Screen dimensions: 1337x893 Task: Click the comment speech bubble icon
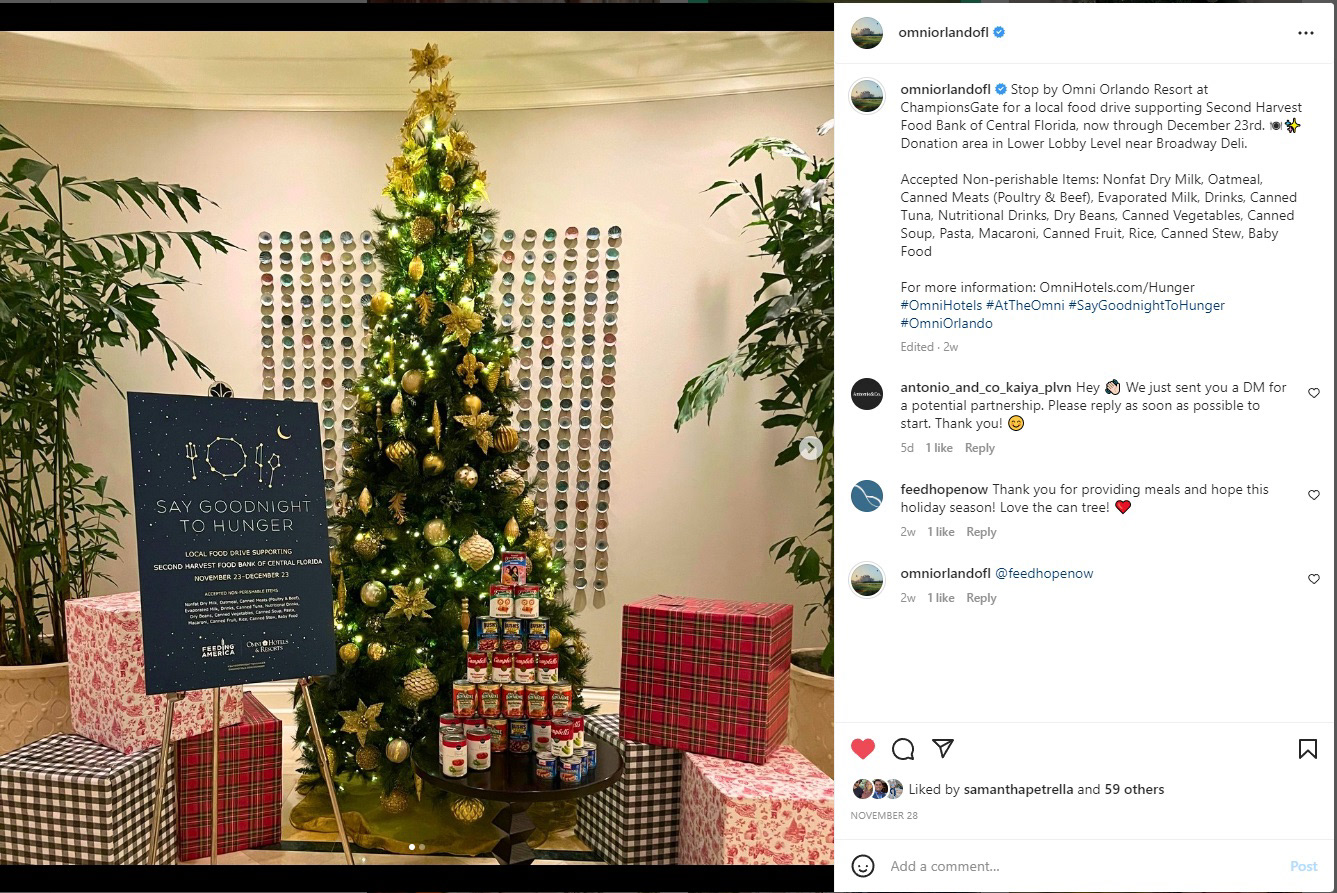[903, 748]
